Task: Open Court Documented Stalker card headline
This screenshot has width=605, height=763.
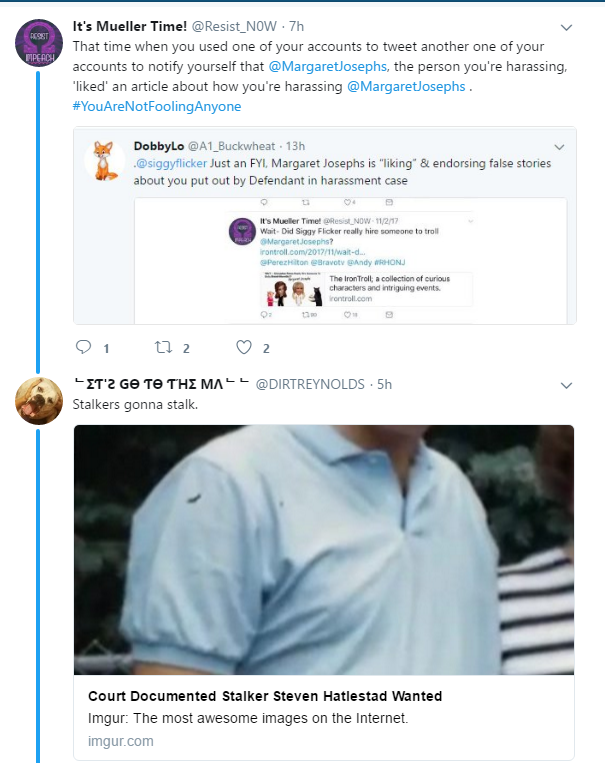Action: click(265, 696)
